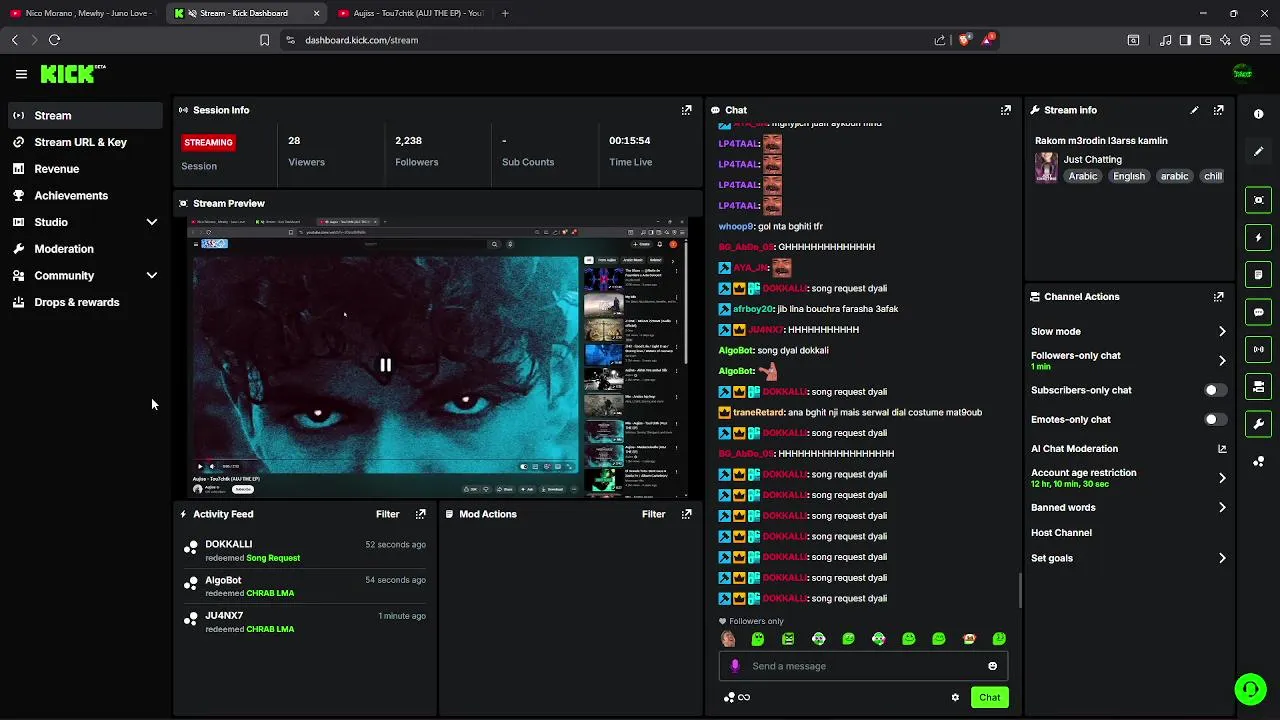Open chat settings gear next to Chat button
Image resolution: width=1280 pixels, height=720 pixels.
click(x=955, y=697)
